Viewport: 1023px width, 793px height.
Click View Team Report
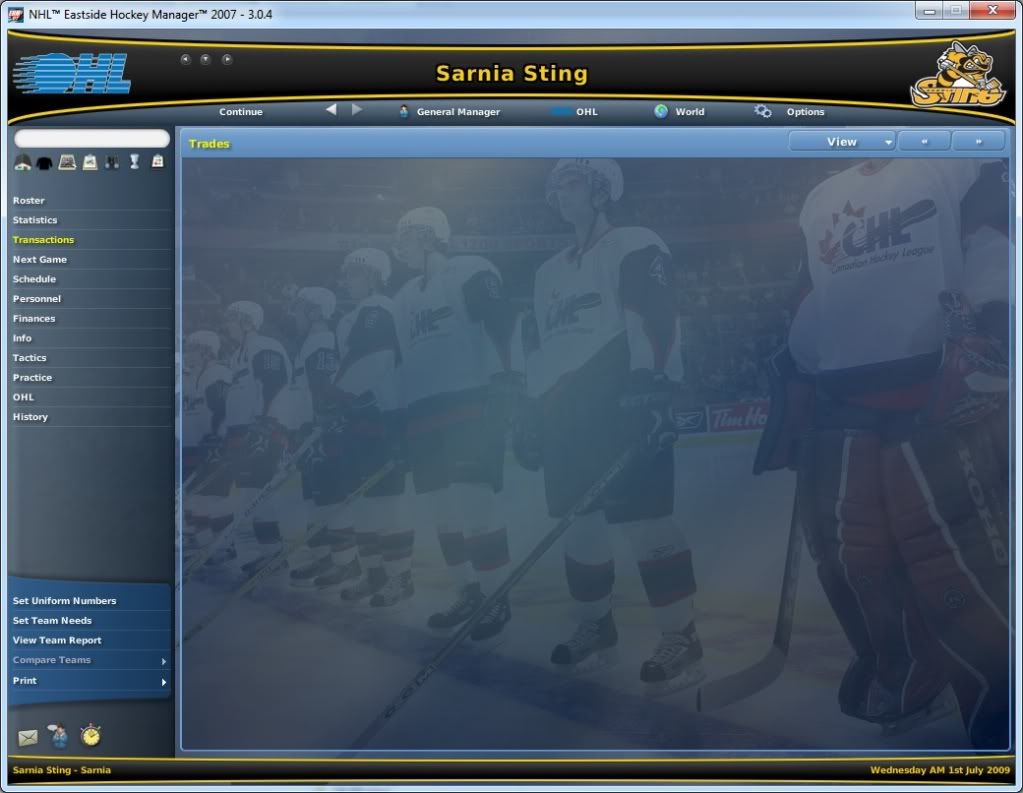[x=57, y=640]
